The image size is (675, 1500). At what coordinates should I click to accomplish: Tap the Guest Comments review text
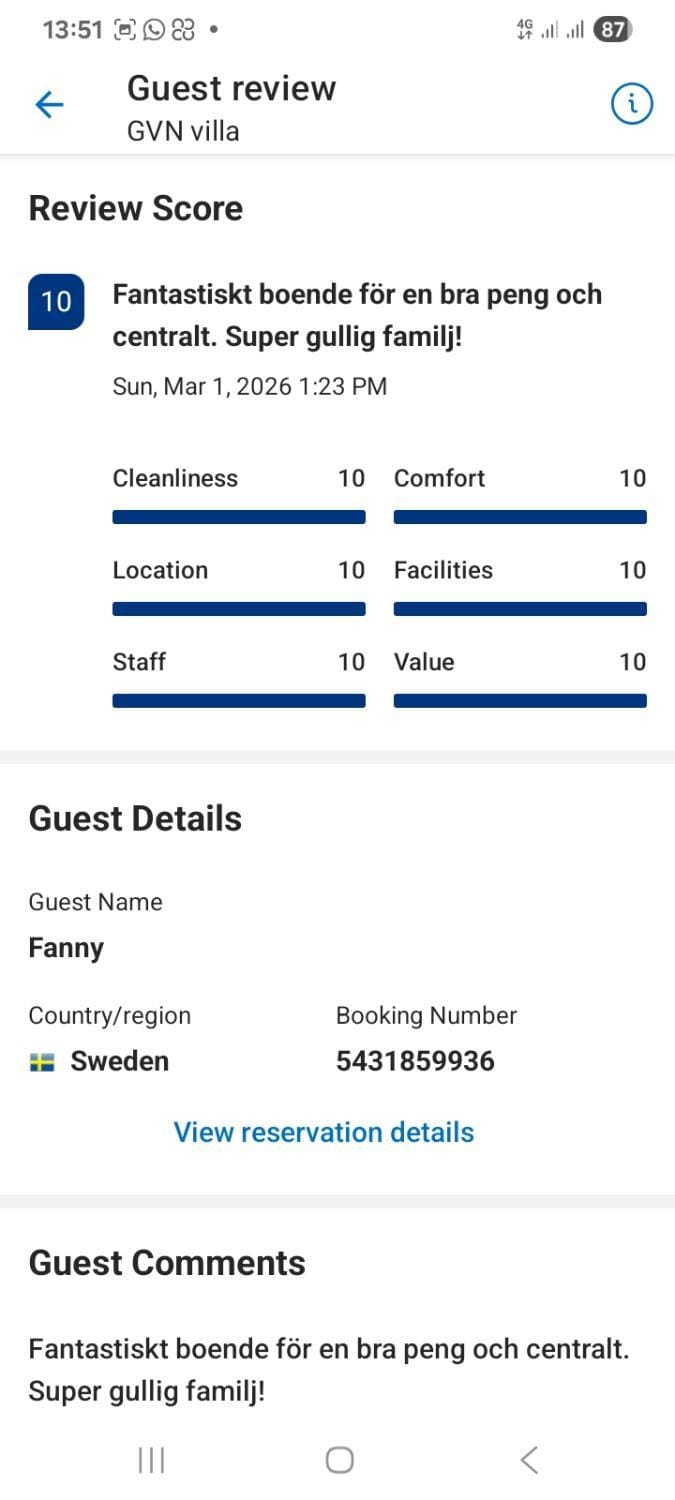(329, 1370)
